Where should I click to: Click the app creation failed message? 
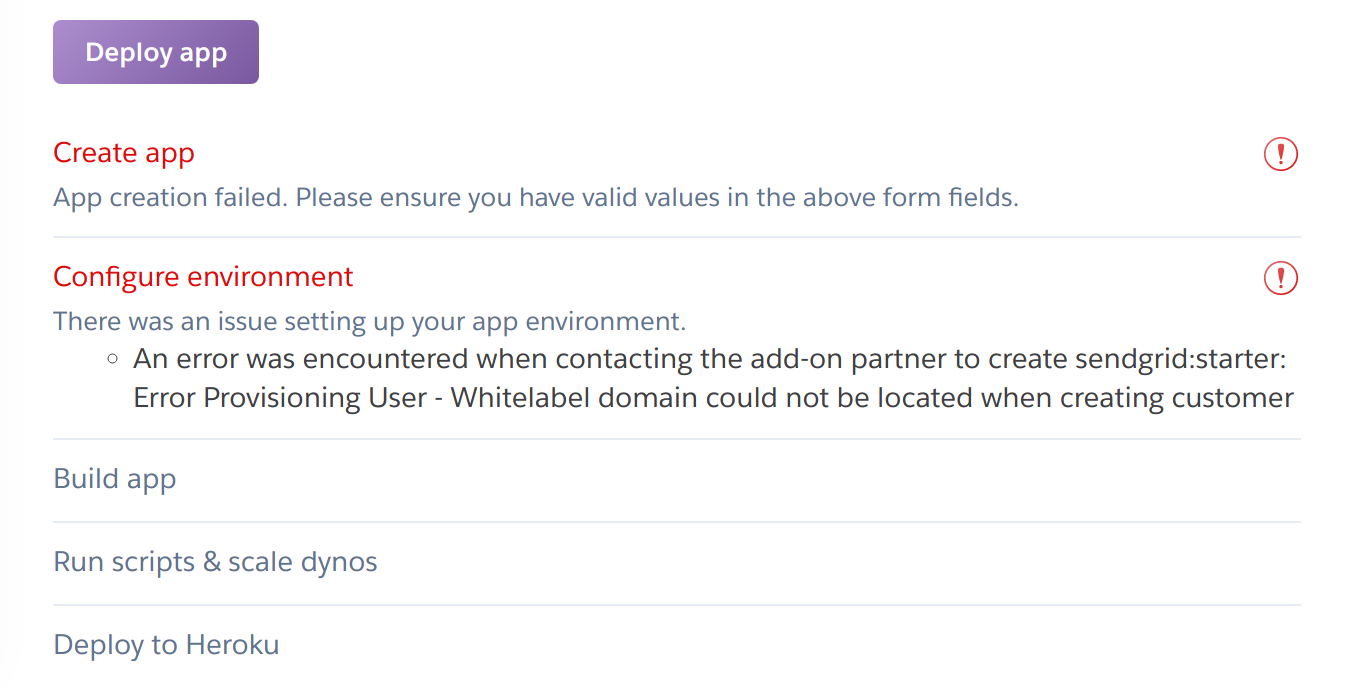[x=535, y=197]
